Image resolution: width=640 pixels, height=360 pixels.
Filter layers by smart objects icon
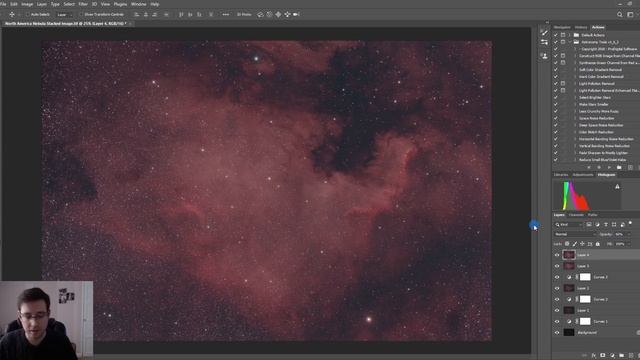point(622,224)
